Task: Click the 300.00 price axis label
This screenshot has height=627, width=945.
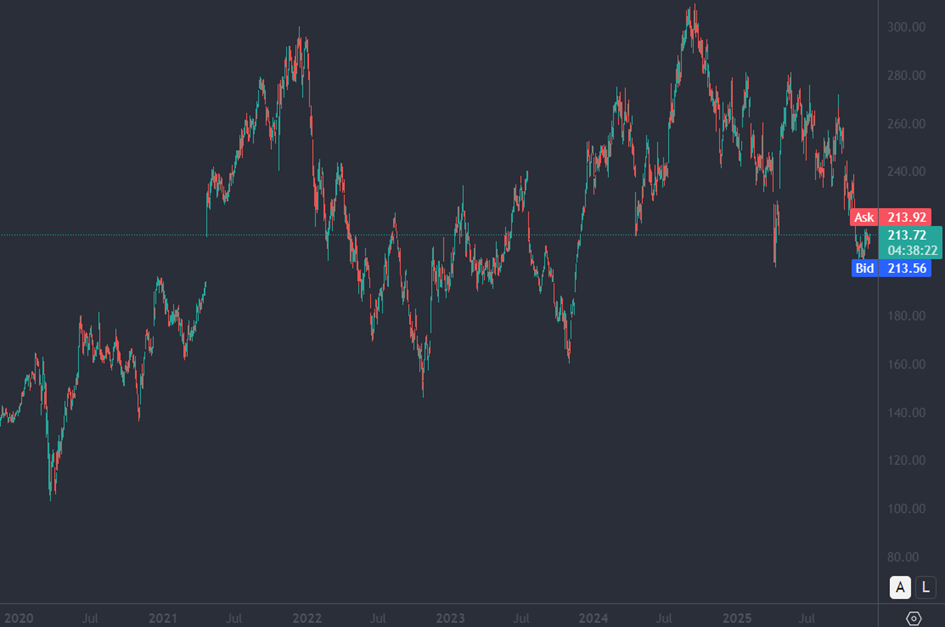Action: pyautogui.click(x=906, y=27)
